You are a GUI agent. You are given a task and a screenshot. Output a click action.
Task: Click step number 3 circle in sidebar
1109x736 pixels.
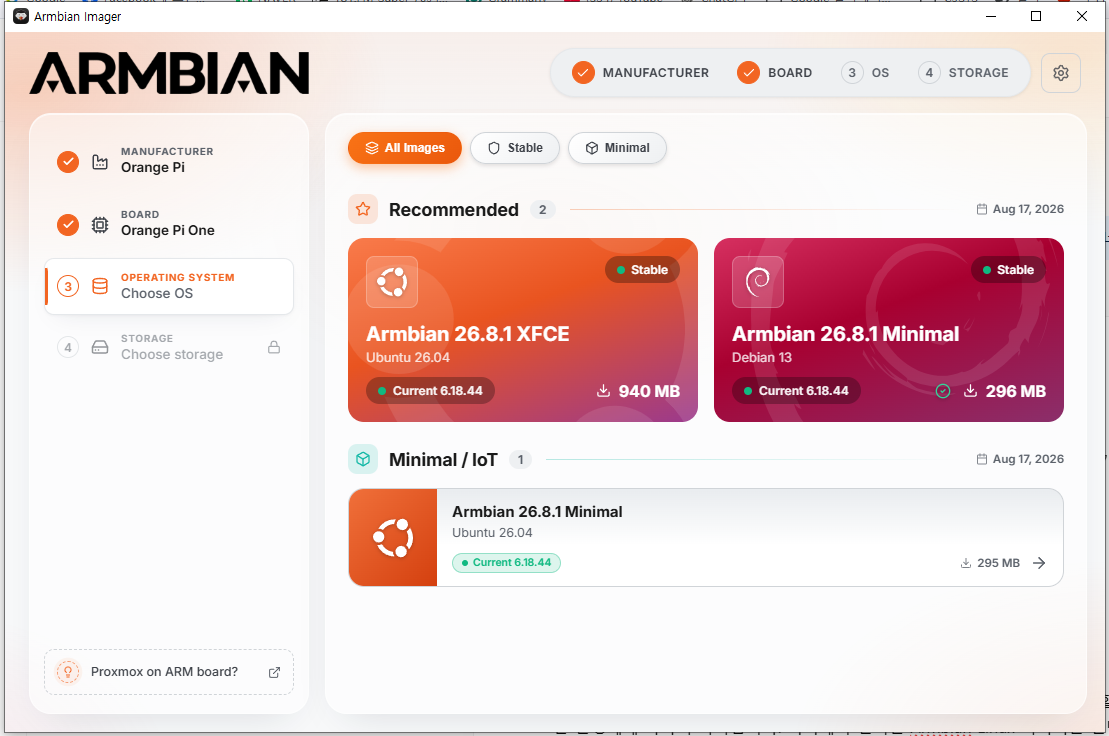(x=68, y=286)
